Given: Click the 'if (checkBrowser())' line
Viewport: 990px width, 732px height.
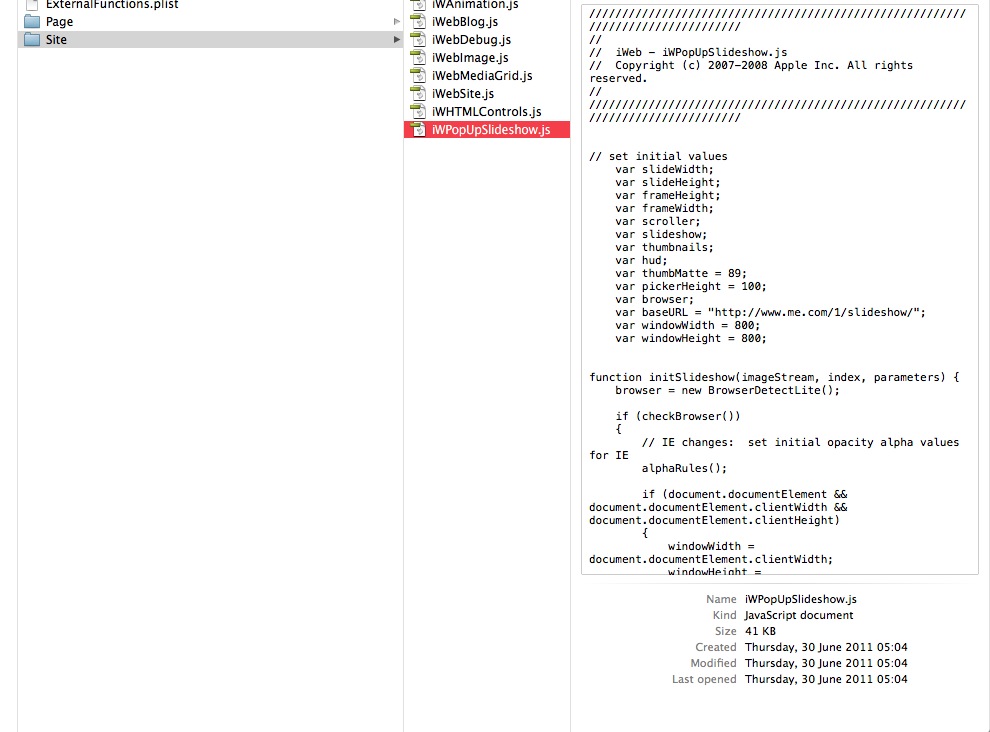Looking at the screenshot, I should click(x=677, y=416).
